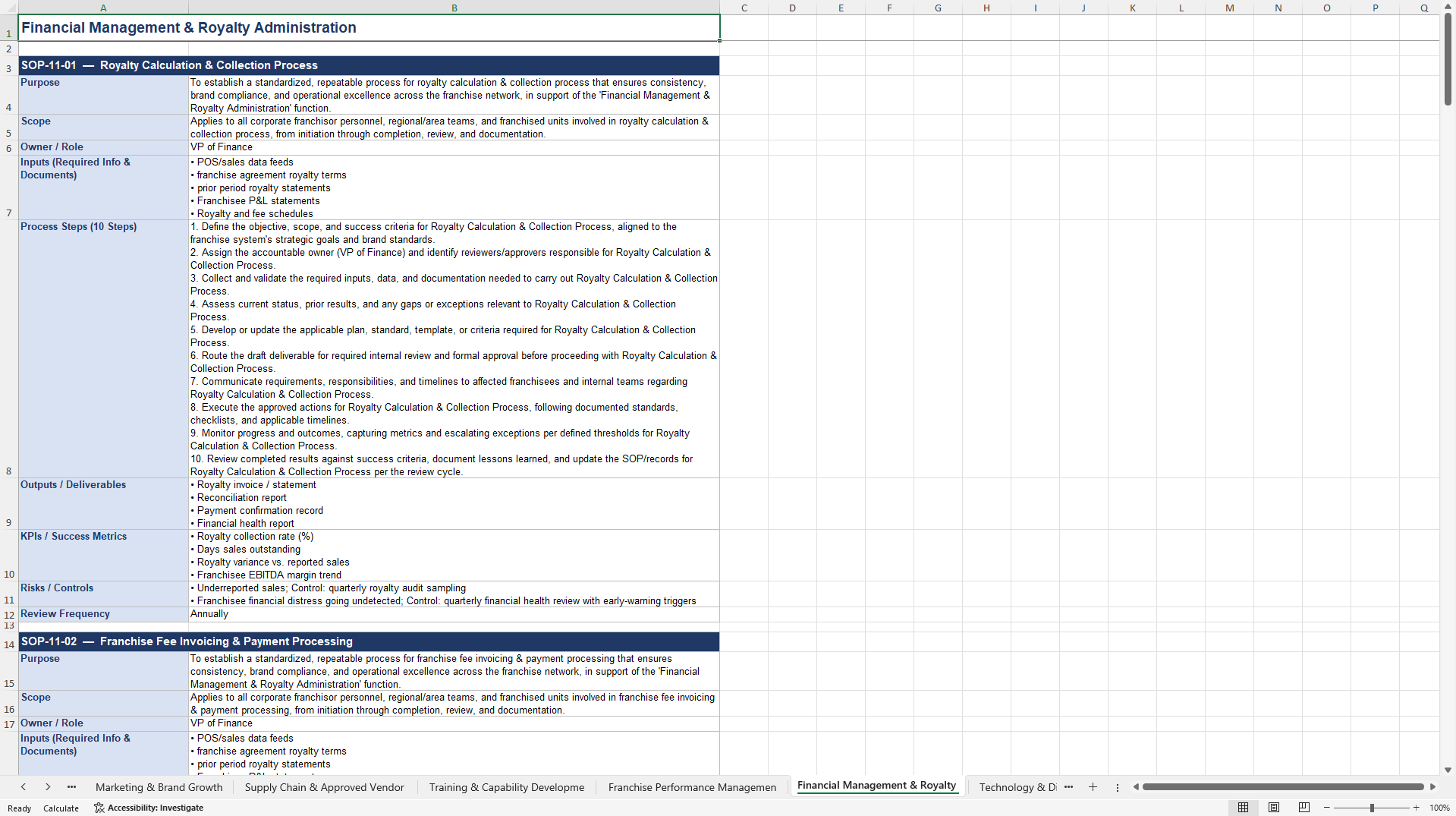
Task: Select Inputs label cell in row 7
Action: [x=103, y=187]
